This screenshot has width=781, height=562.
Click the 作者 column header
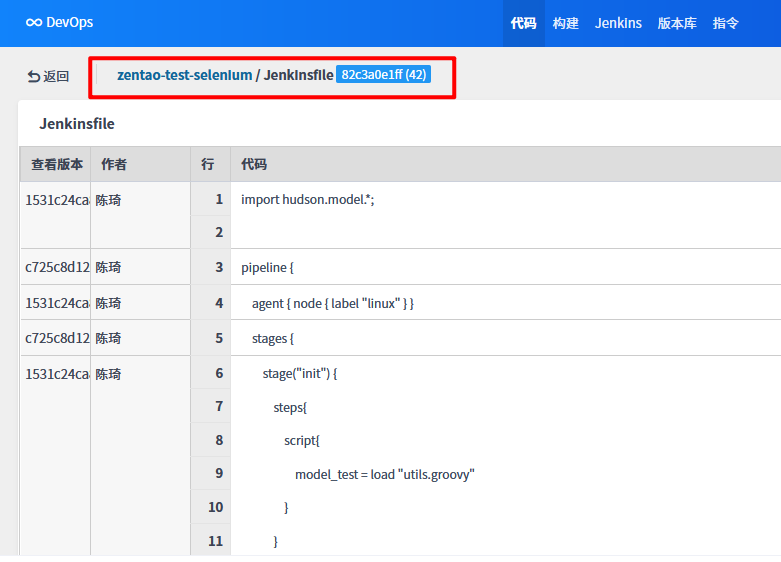tap(114, 165)
